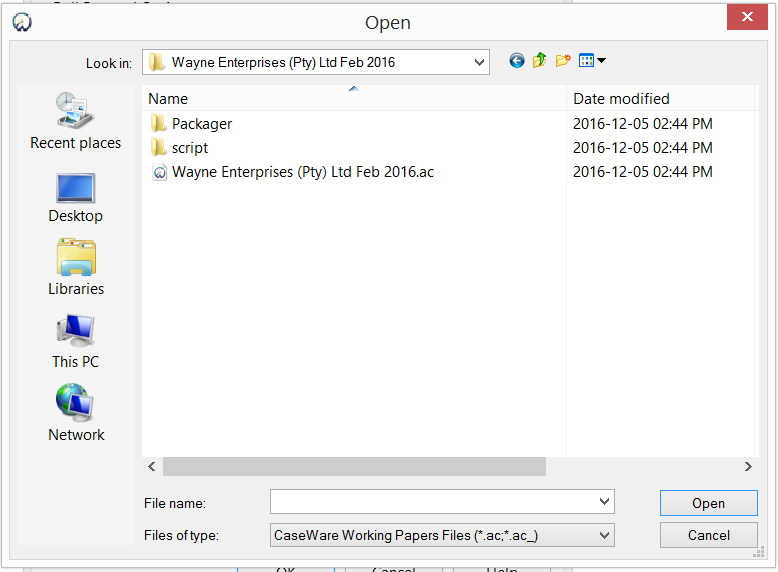Select the Packager folder name

(202, 124)
